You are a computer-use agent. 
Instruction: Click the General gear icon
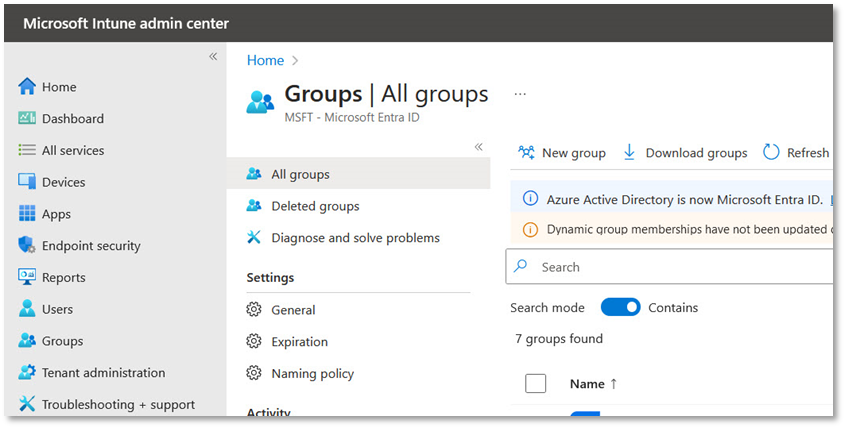[x=254, y=309]
